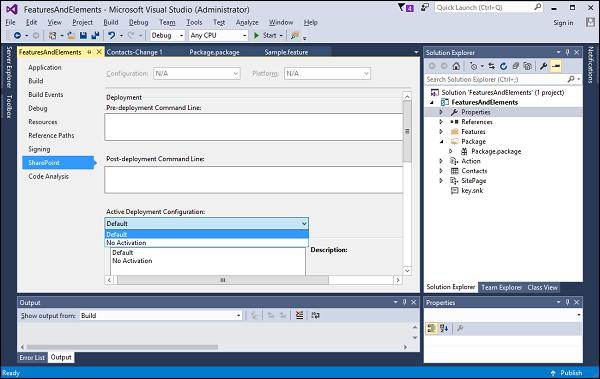Switch to Sample.feature tab

point(286,52)
